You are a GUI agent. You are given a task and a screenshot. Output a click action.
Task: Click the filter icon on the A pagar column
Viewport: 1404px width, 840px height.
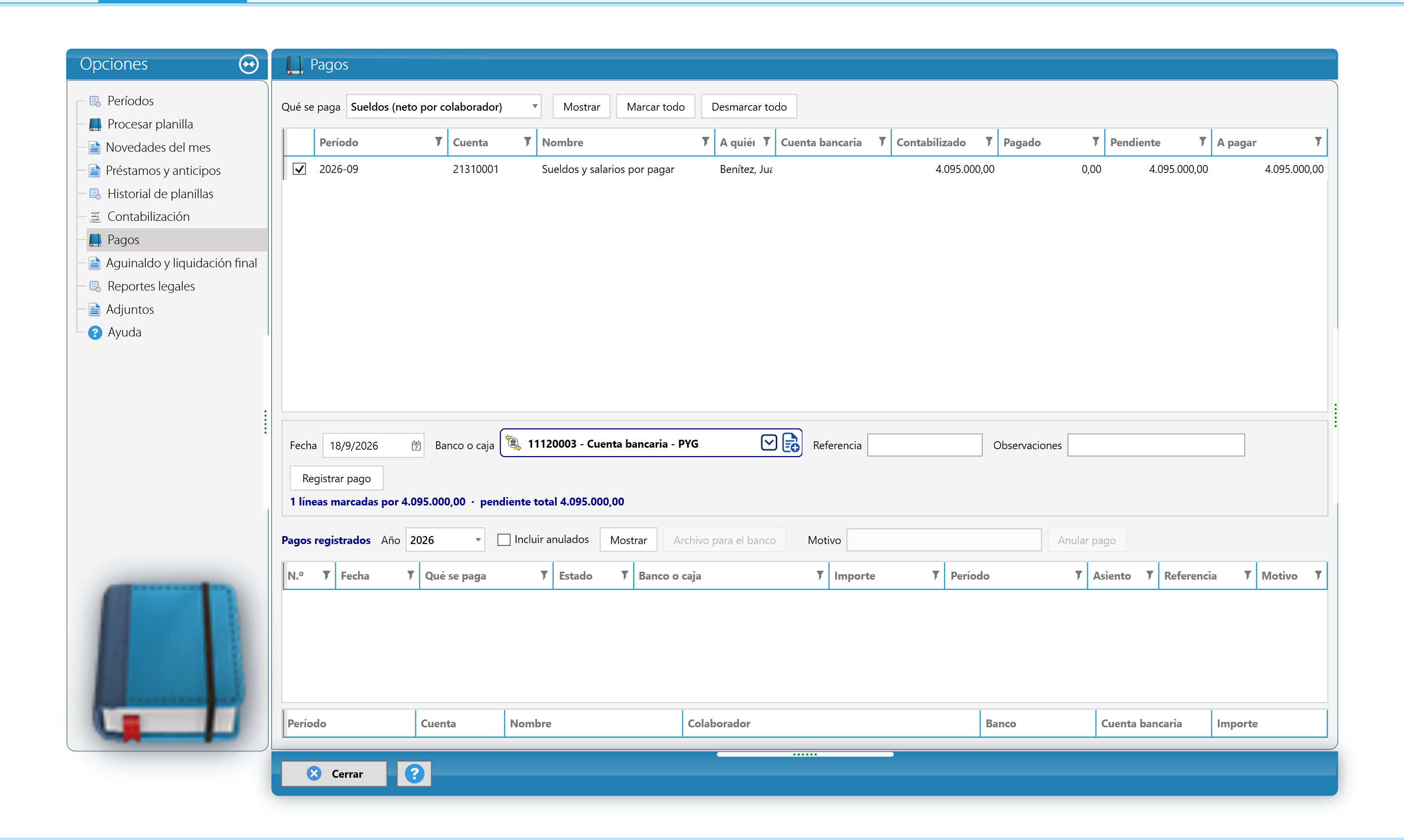click(1318, 141)
